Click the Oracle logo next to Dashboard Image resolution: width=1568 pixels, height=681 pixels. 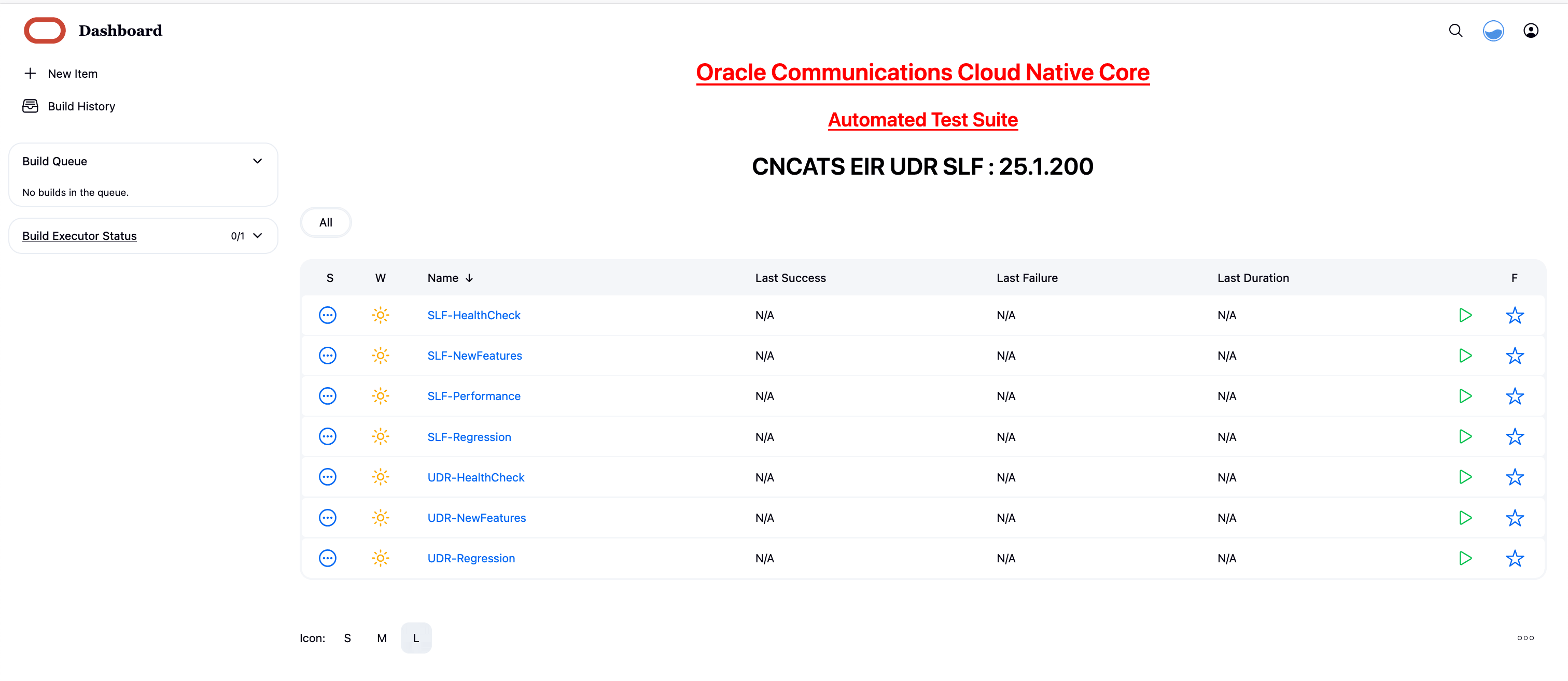tap(45, 30)
